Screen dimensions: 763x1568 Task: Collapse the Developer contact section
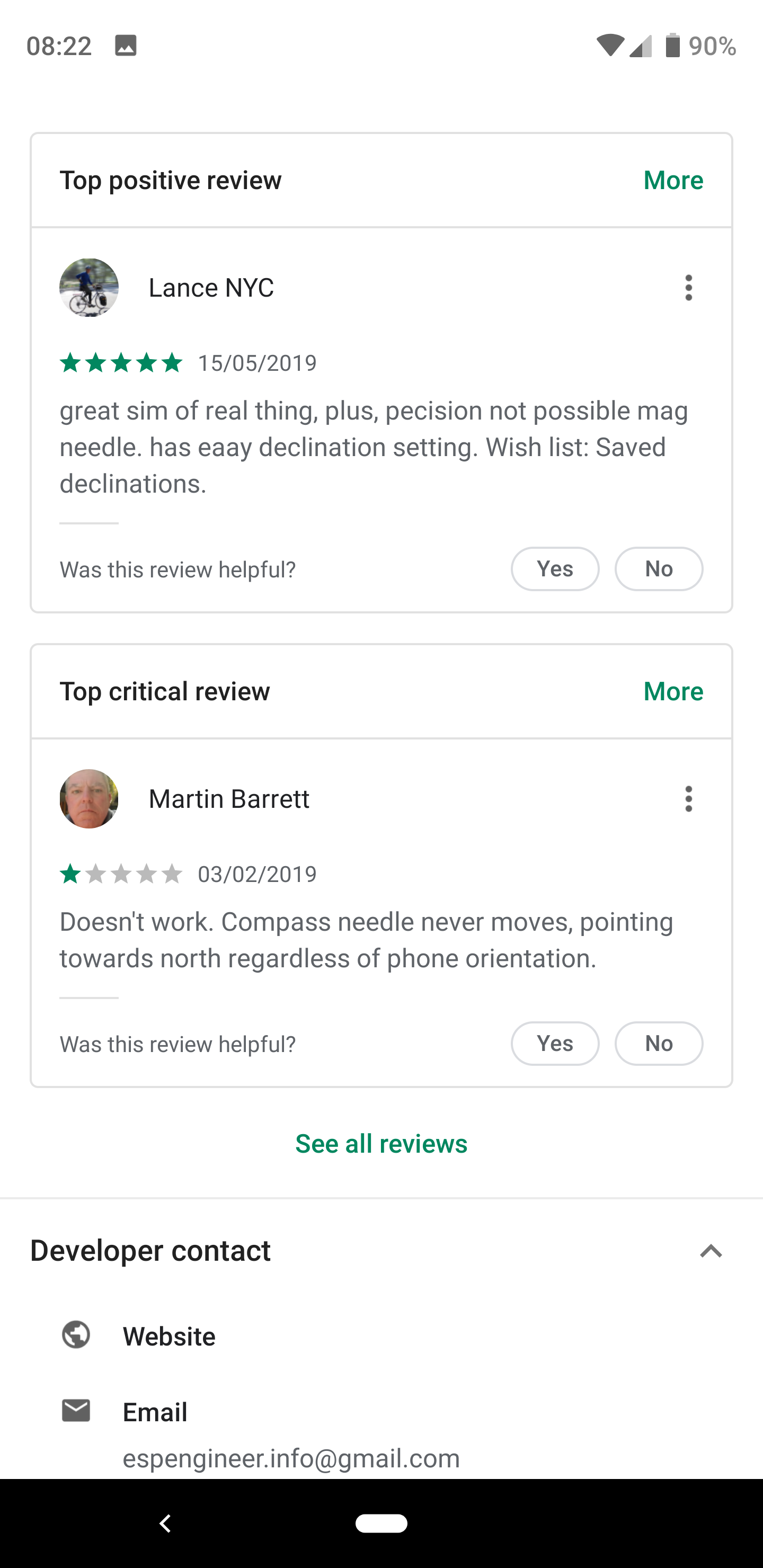coord(711,1251)
